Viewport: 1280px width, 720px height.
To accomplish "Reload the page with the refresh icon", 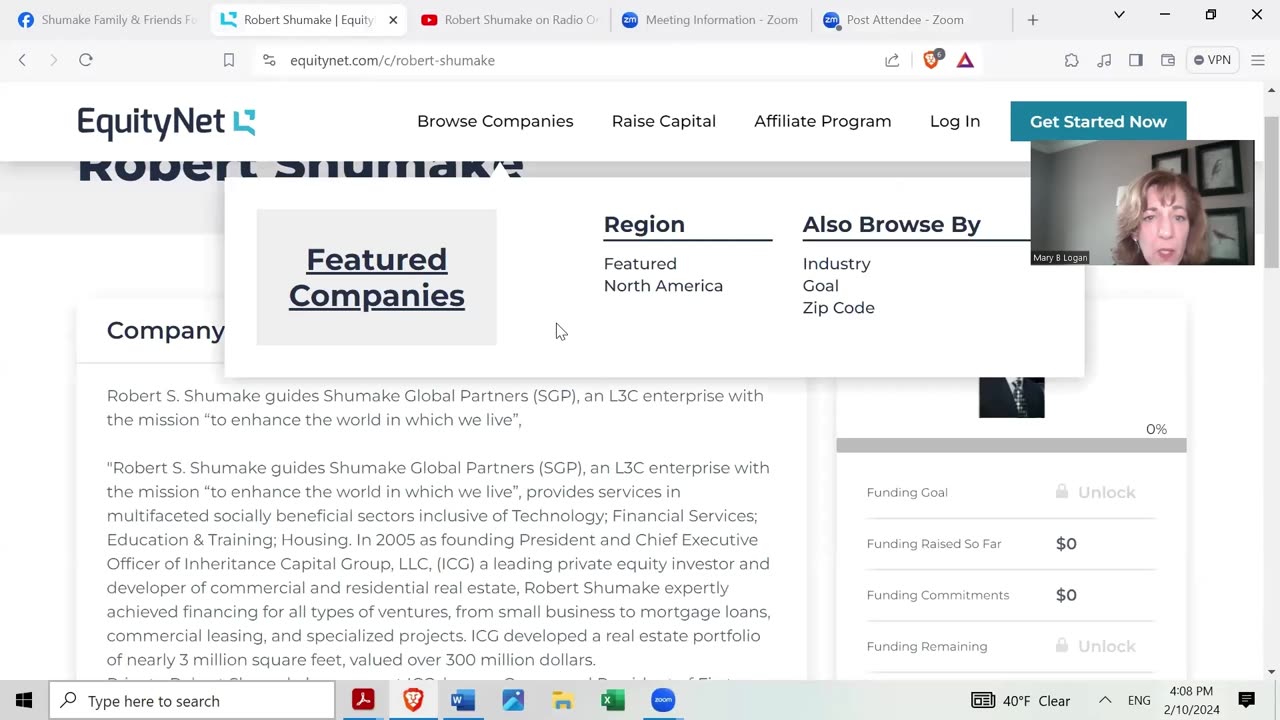I will [86, 60].
